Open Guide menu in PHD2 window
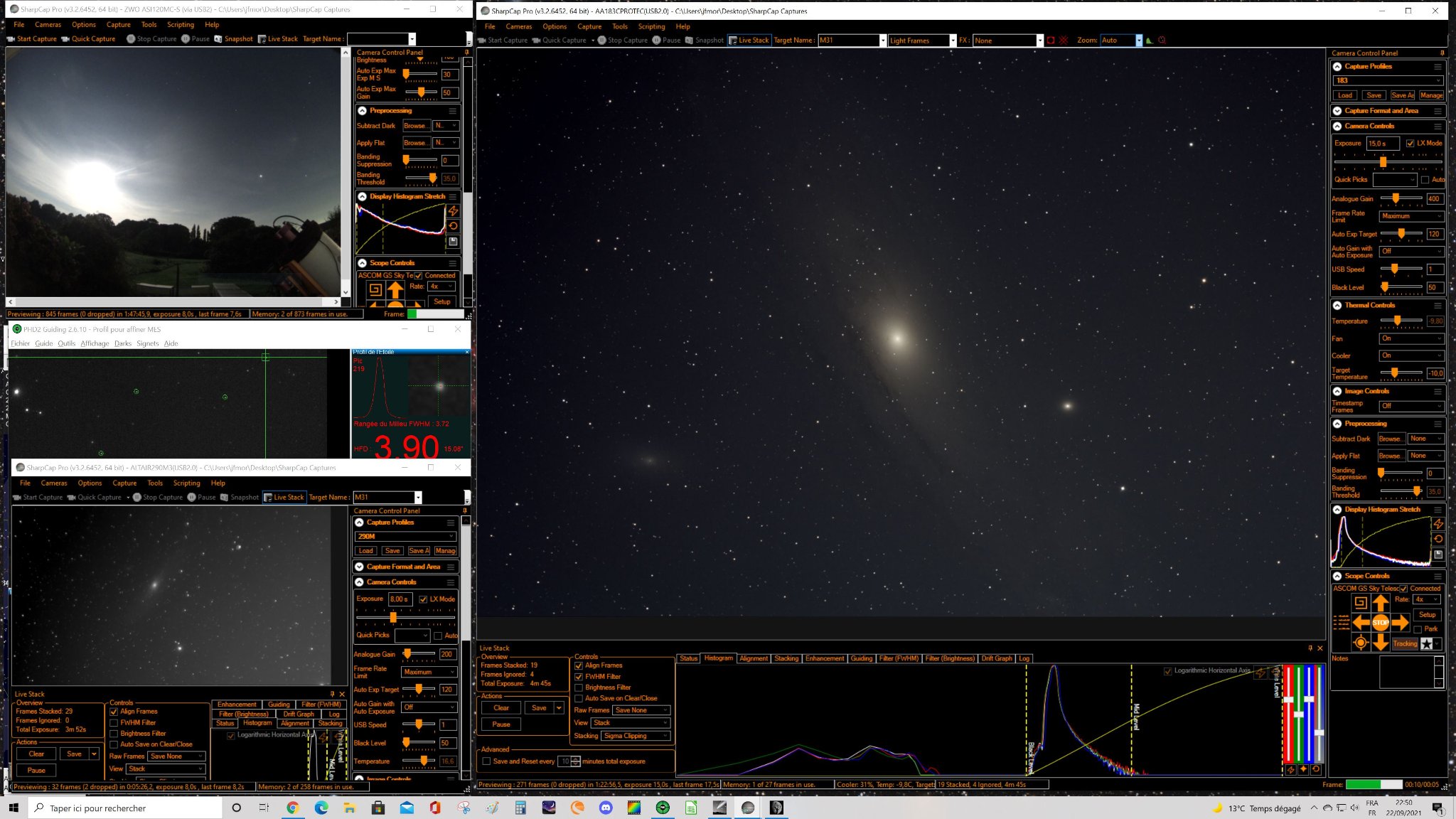Viewport: 1456px width, 819px height. click(44, 343)
